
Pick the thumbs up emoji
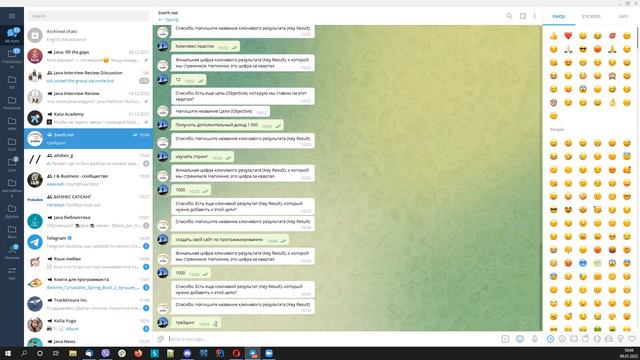(x=553, y=36)
